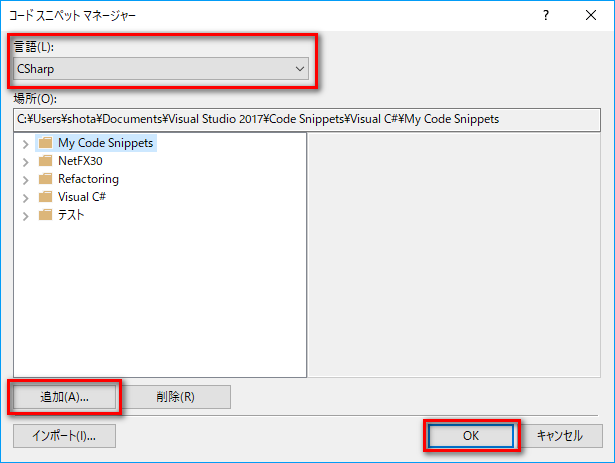The image size is (615, 463).
Task: Confirm with the OK button
Action: click(x=471, y=436)
